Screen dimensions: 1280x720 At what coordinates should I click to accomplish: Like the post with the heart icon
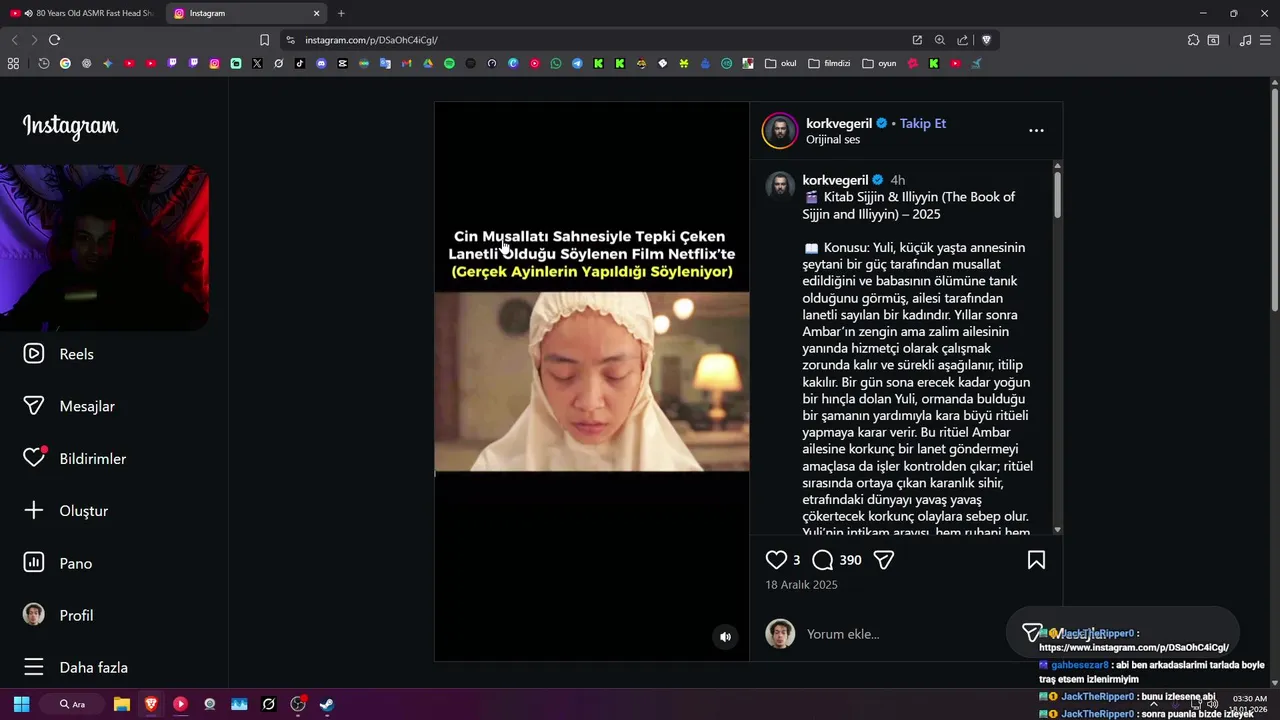776,560
